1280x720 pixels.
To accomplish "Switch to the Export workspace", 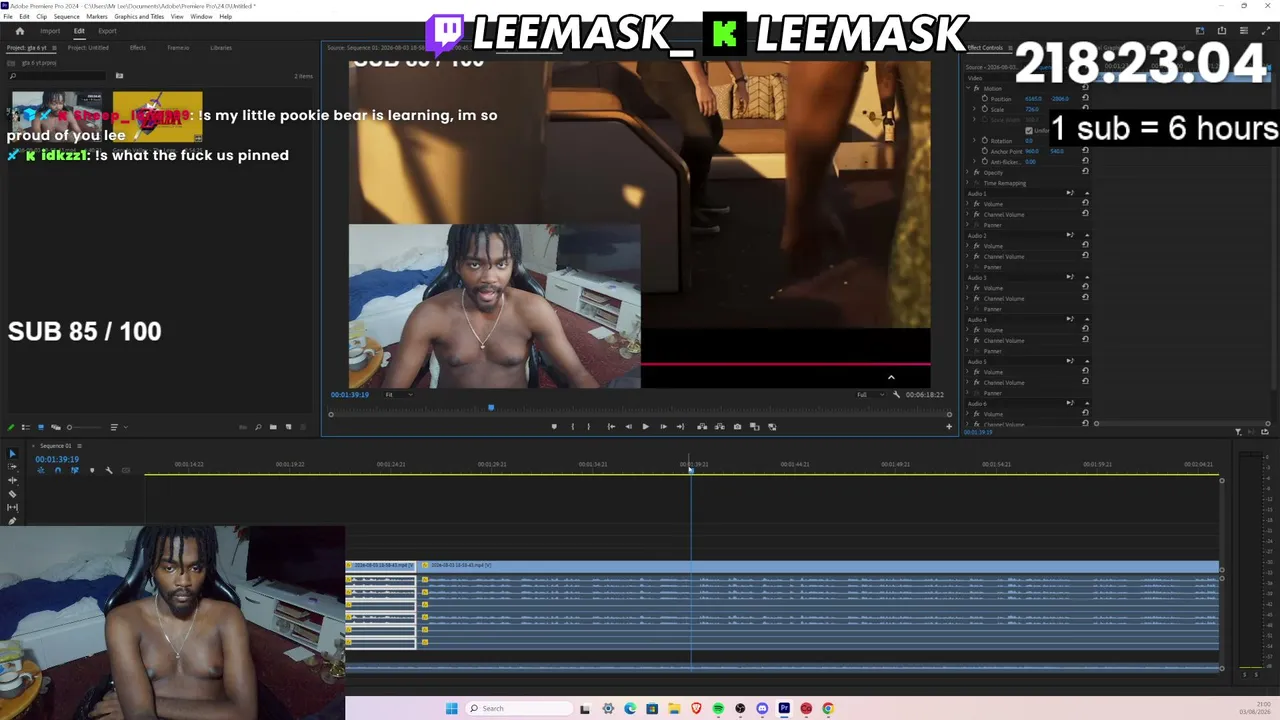I will (x=107, y=31).
